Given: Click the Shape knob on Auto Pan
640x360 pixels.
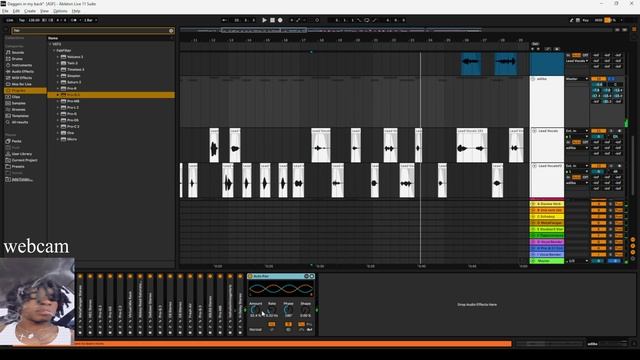Looking at the screenshot, I should pyautogui.click(x=305, y=310).
